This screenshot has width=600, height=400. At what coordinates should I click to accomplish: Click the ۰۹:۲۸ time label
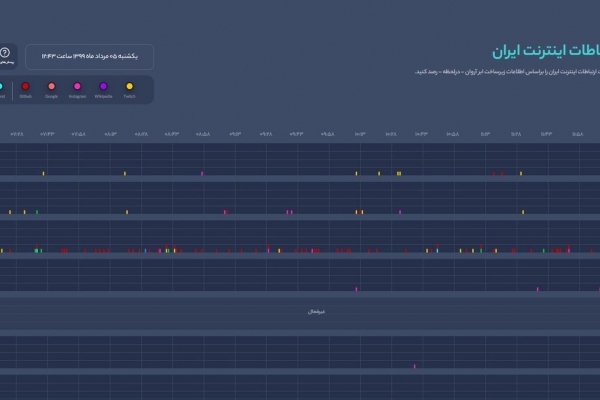[x=266, y=134]
